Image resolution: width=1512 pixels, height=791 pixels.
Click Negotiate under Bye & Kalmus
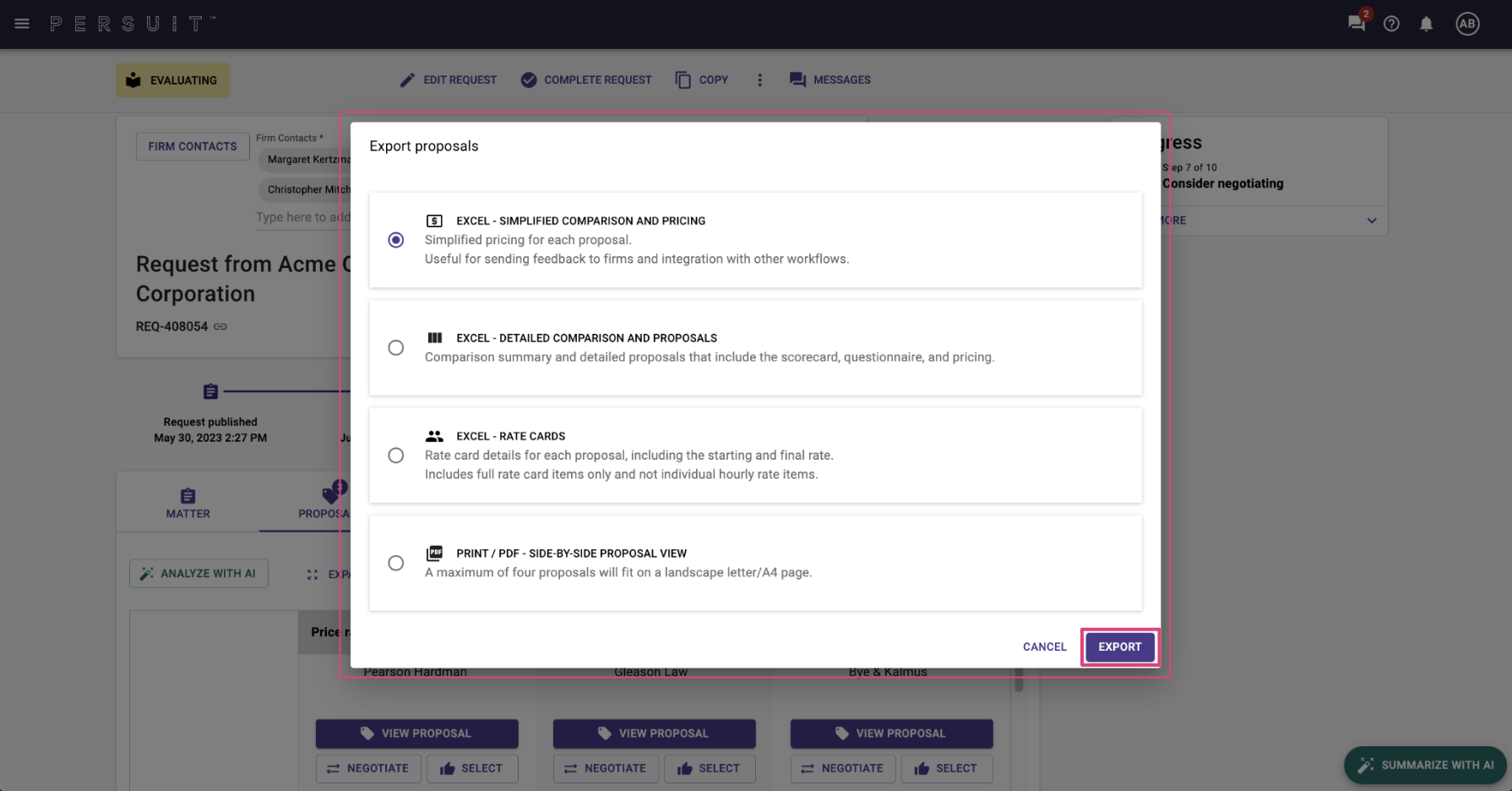pos(843,768)
